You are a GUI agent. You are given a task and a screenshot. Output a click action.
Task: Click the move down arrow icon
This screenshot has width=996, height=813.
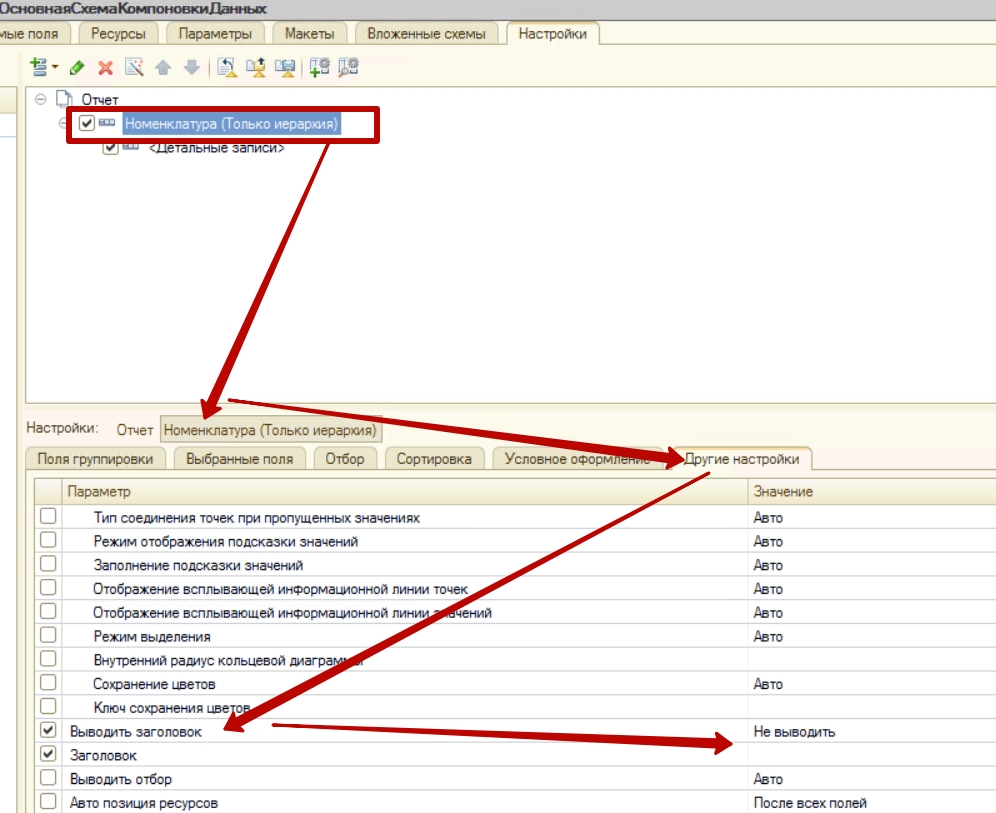191,68
